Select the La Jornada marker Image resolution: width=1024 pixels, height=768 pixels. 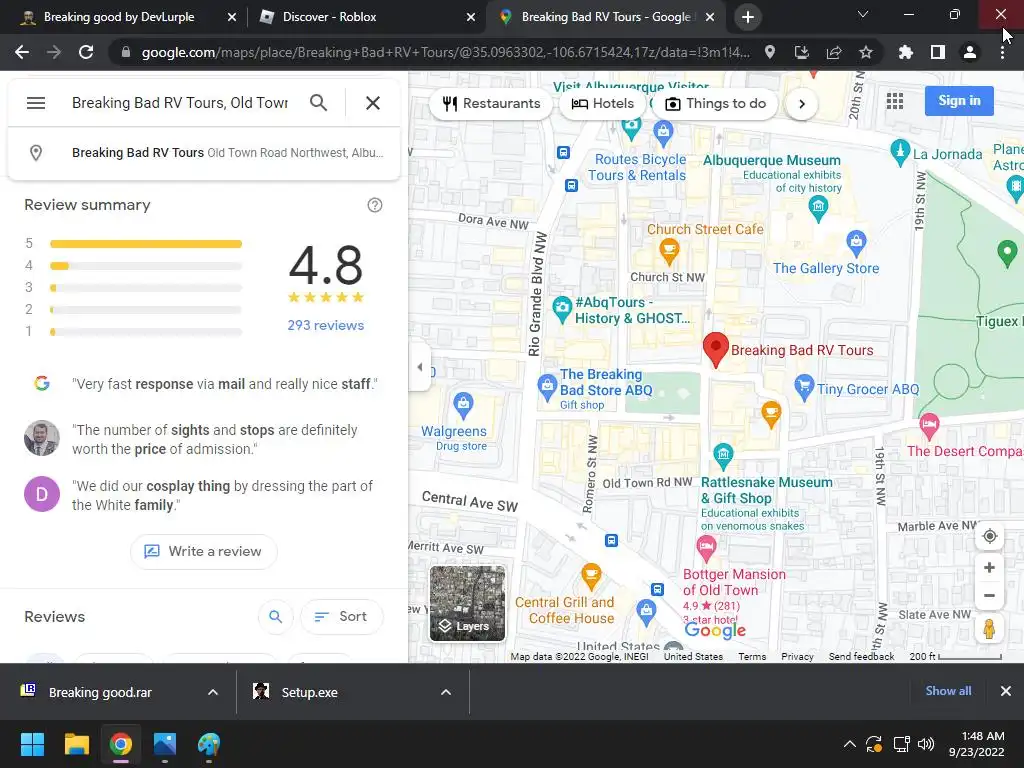[900, 152]
